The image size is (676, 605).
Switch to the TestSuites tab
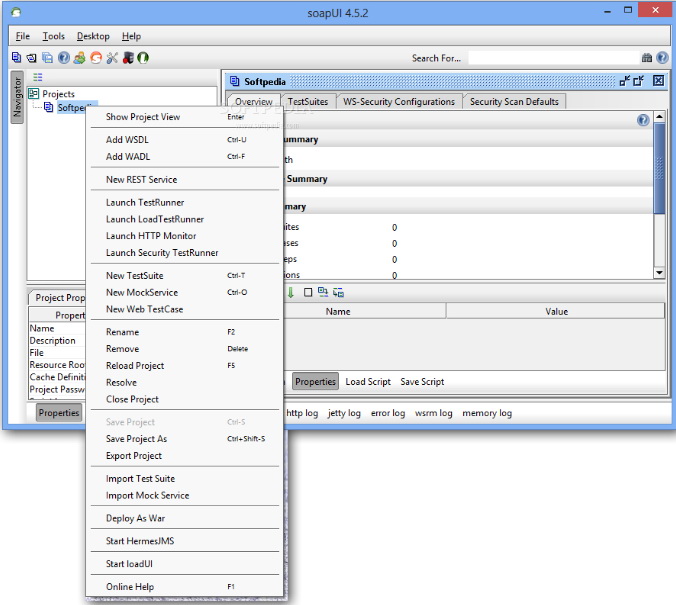point(308,102)
